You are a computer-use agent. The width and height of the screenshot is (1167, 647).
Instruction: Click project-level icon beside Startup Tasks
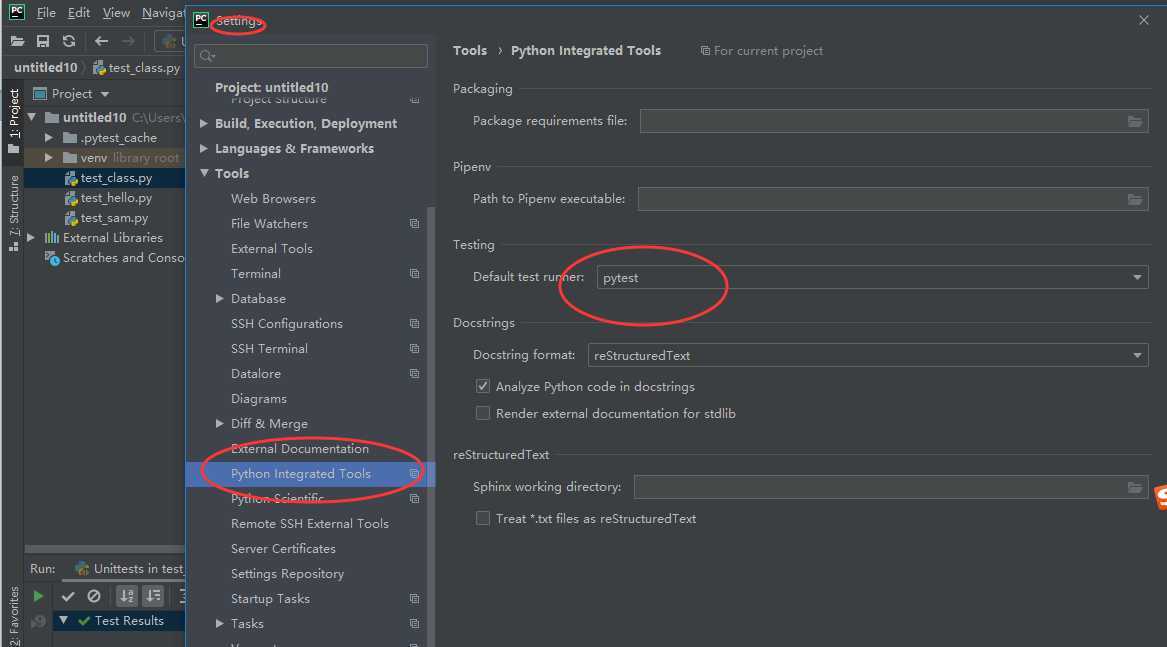pos(415,599)
